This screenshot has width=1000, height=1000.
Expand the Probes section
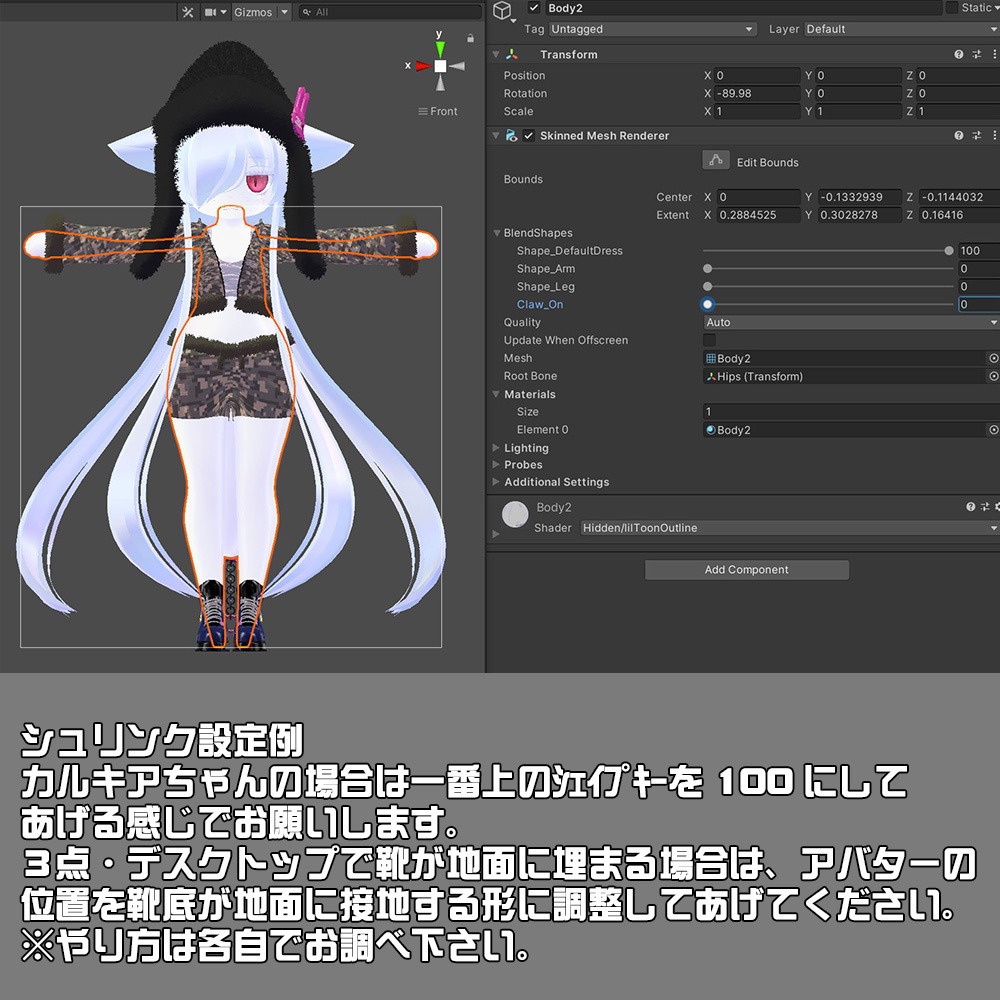click(496, 465)
